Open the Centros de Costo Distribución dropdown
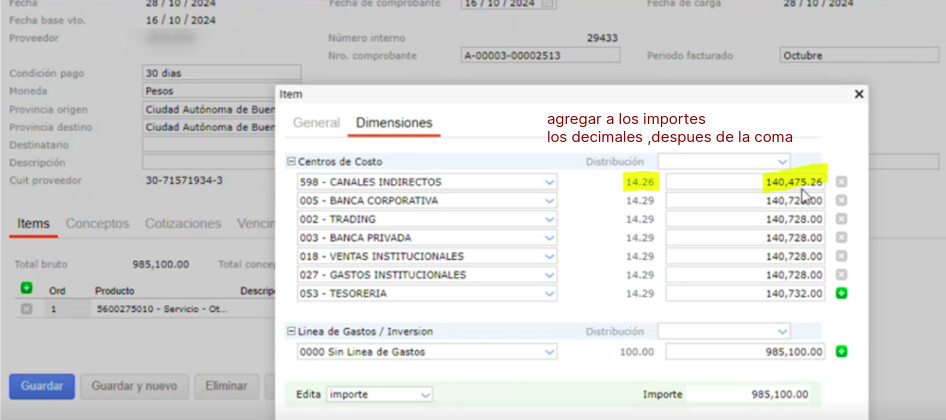The height and width of the screenshot is (420, 946). tap(724, 161)
